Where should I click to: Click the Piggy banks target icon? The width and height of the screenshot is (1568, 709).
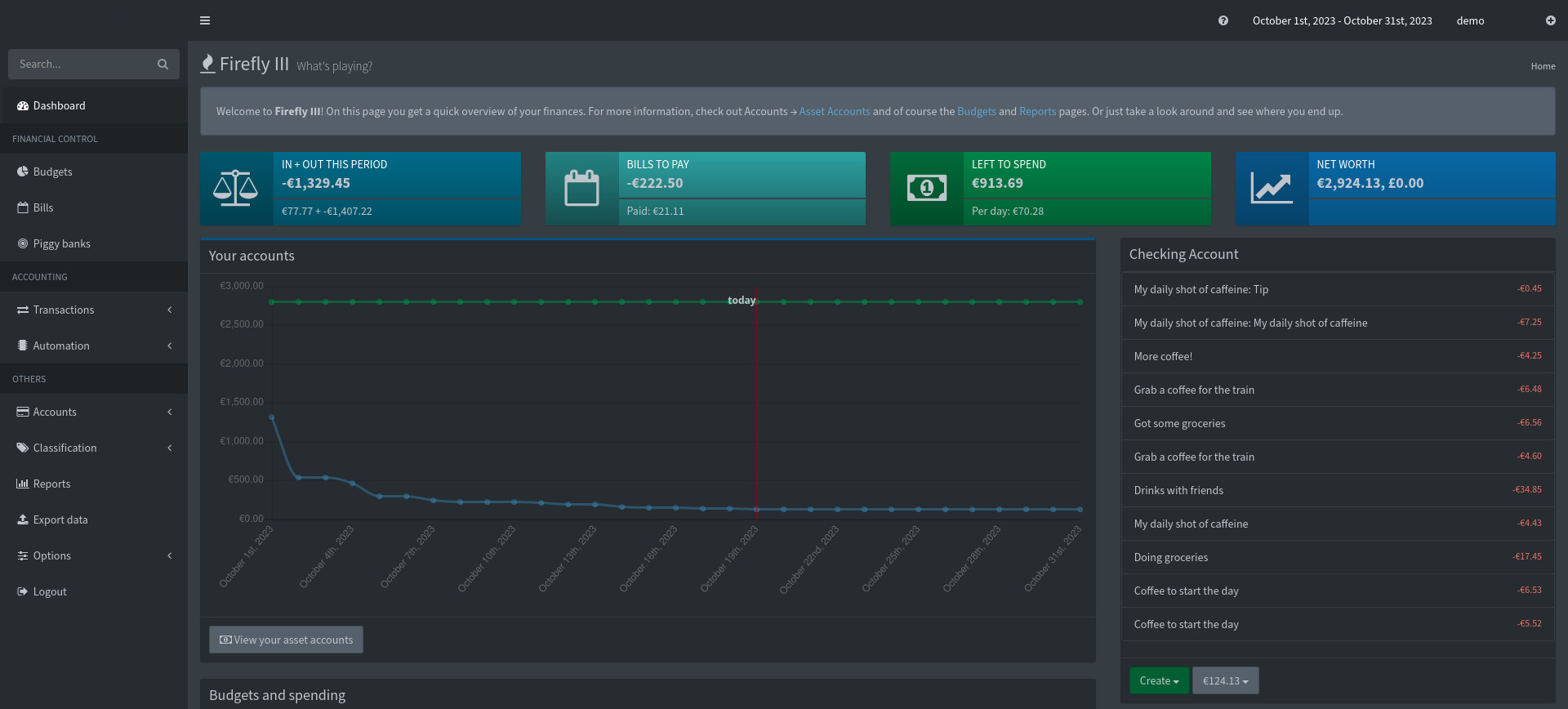tap(23, 243)
